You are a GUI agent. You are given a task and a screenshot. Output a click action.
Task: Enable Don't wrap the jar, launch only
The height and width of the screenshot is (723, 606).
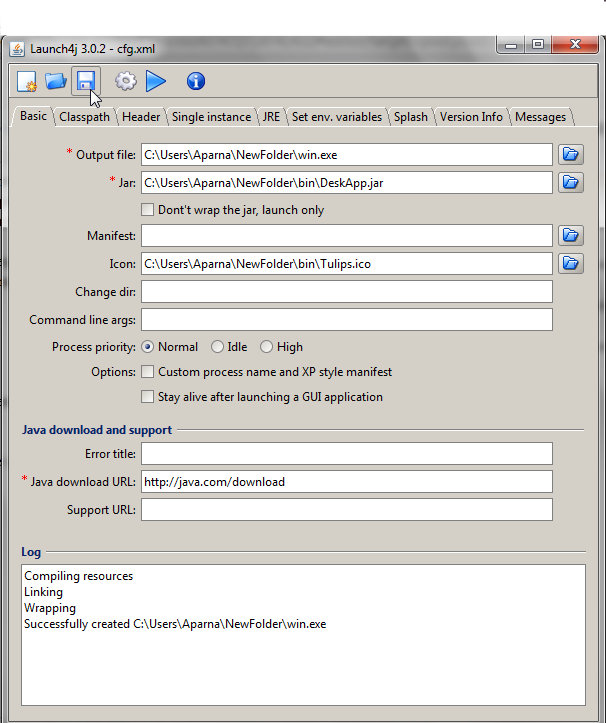pos(147,210)
